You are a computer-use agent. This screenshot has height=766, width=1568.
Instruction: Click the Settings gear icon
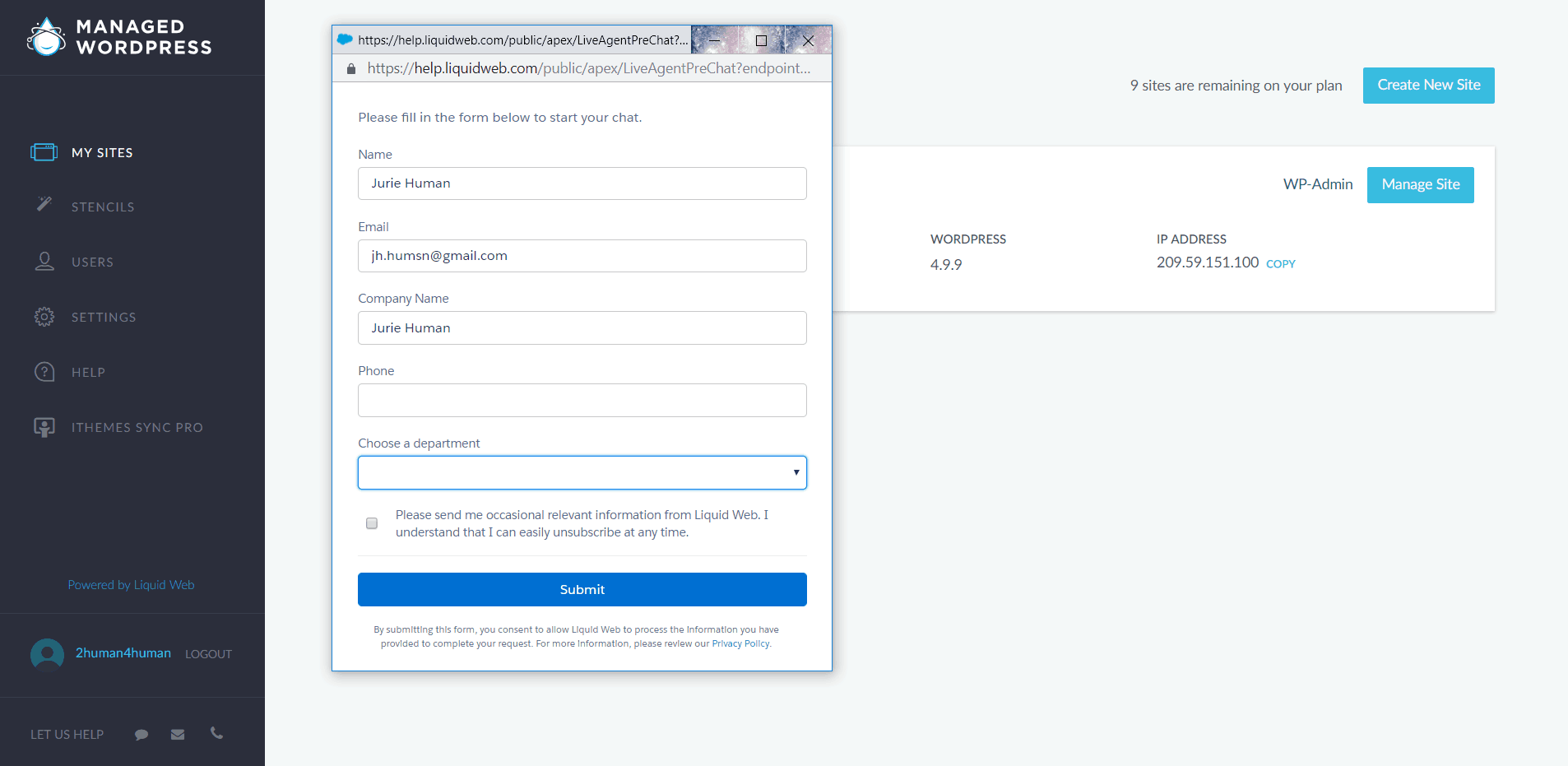point(44,317)
